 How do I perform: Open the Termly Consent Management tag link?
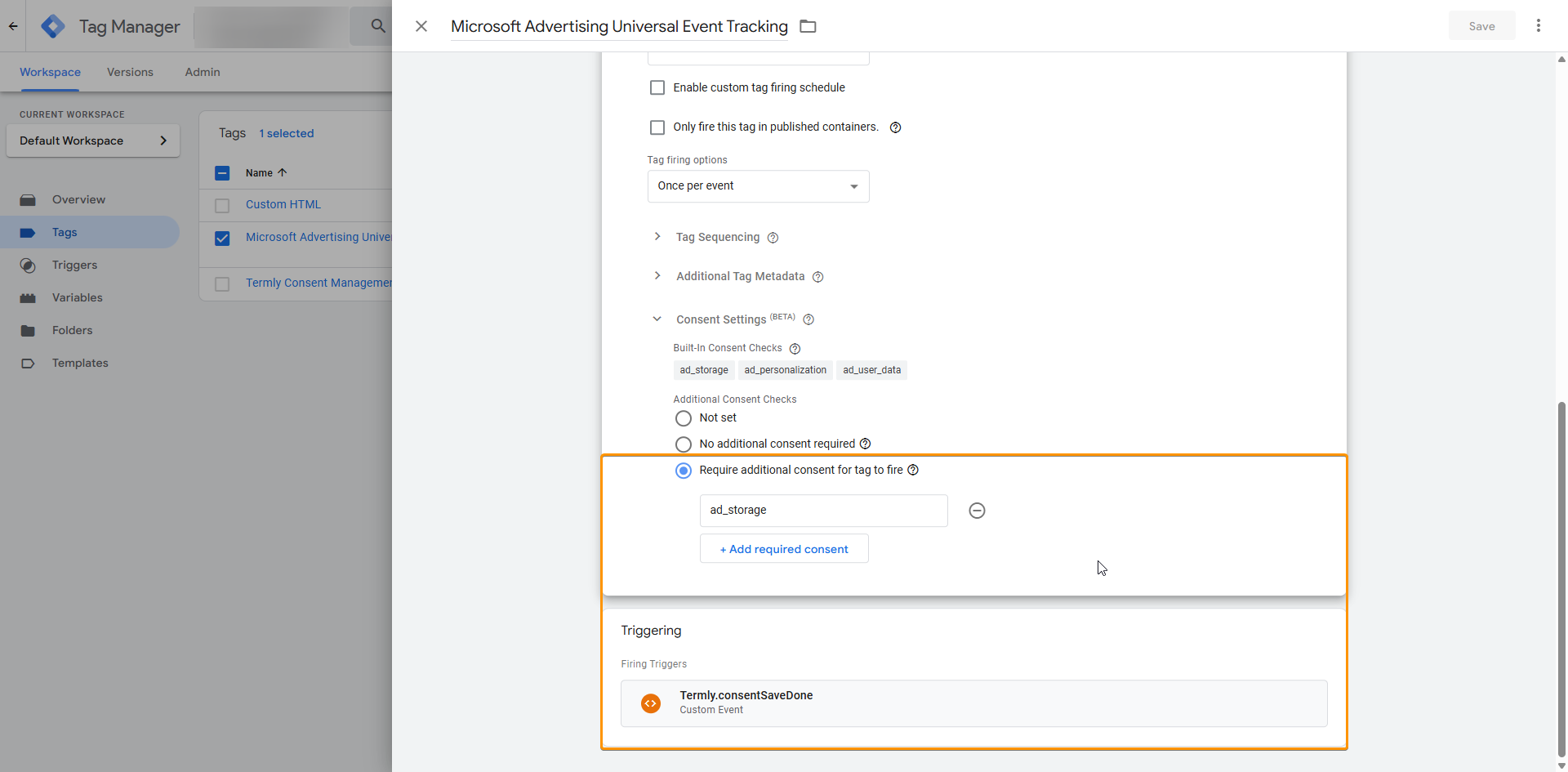pyautogui.click(x=318, y=283)
